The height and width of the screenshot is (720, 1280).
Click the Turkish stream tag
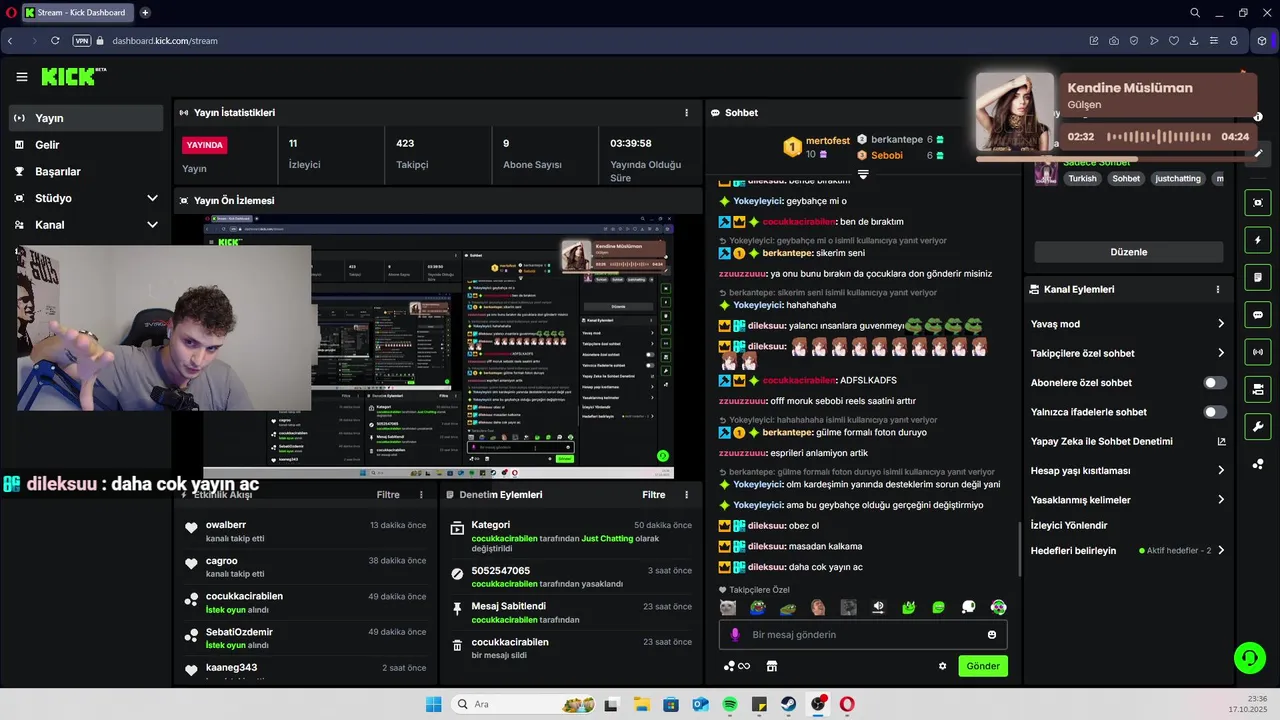[x=1082, y=179]
